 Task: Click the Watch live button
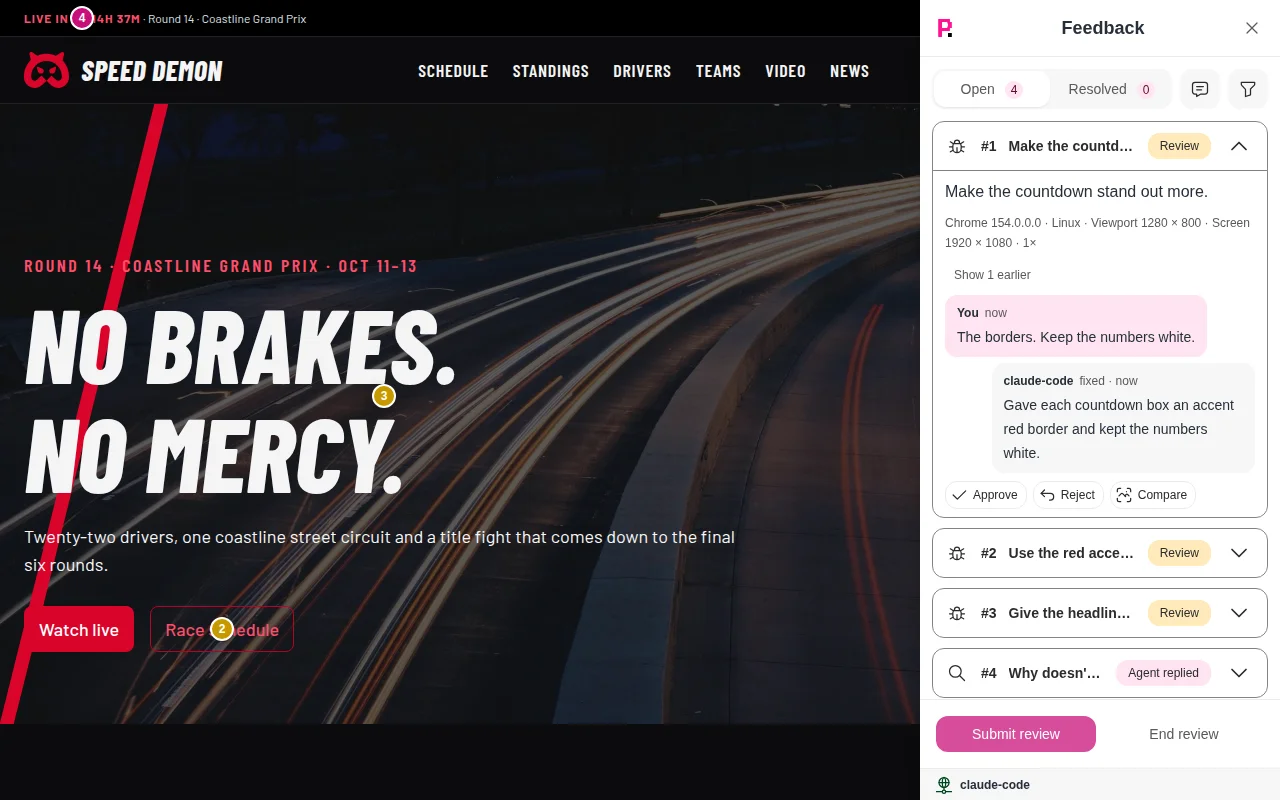(79, 629)
